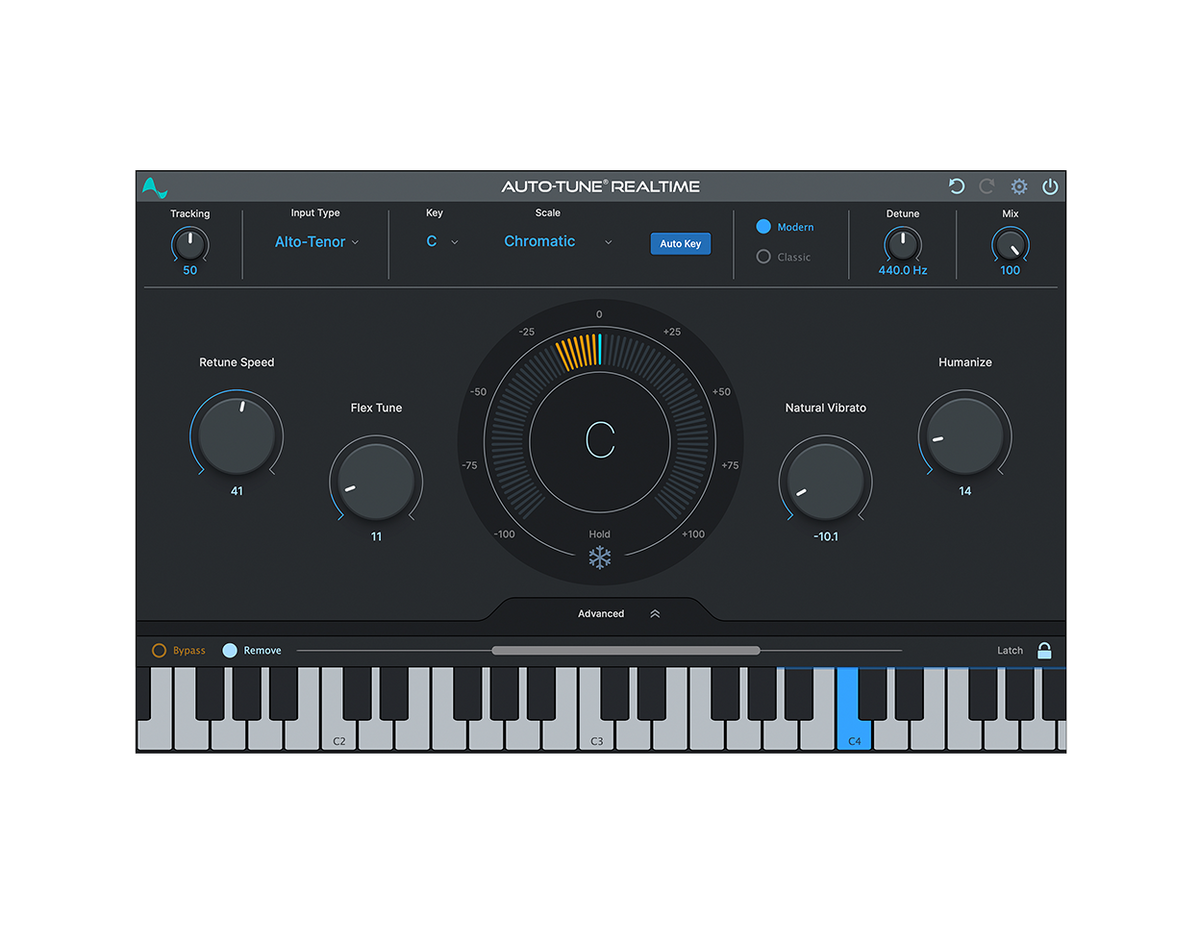
Task: Open the Key C dropdown
Action: coord(442,242)
